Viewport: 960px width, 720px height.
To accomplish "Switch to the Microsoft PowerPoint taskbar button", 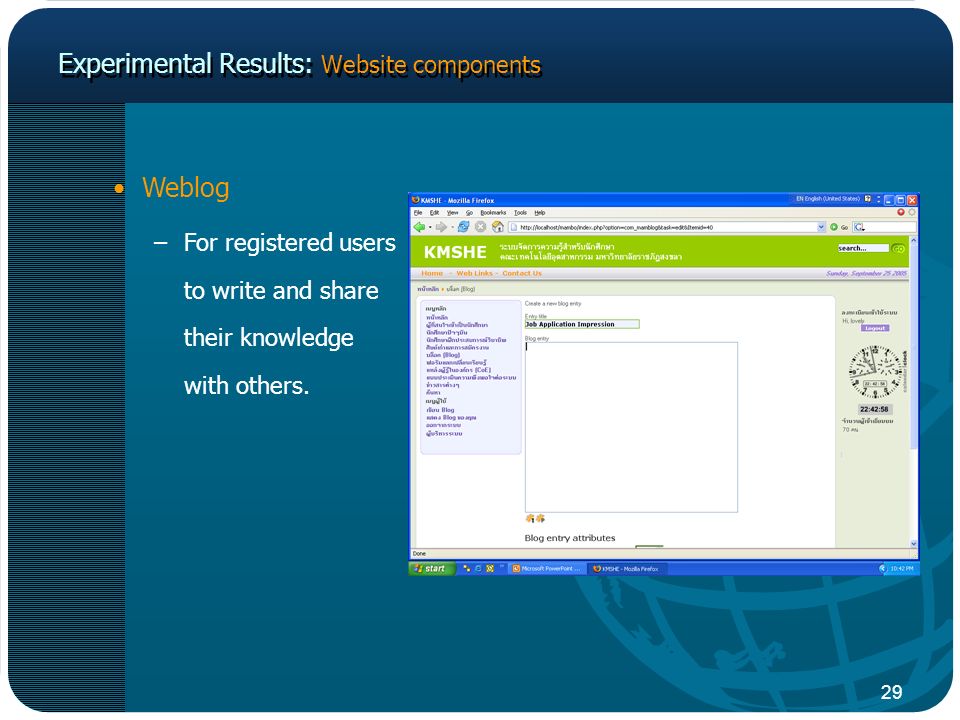I will pos(546,569).
